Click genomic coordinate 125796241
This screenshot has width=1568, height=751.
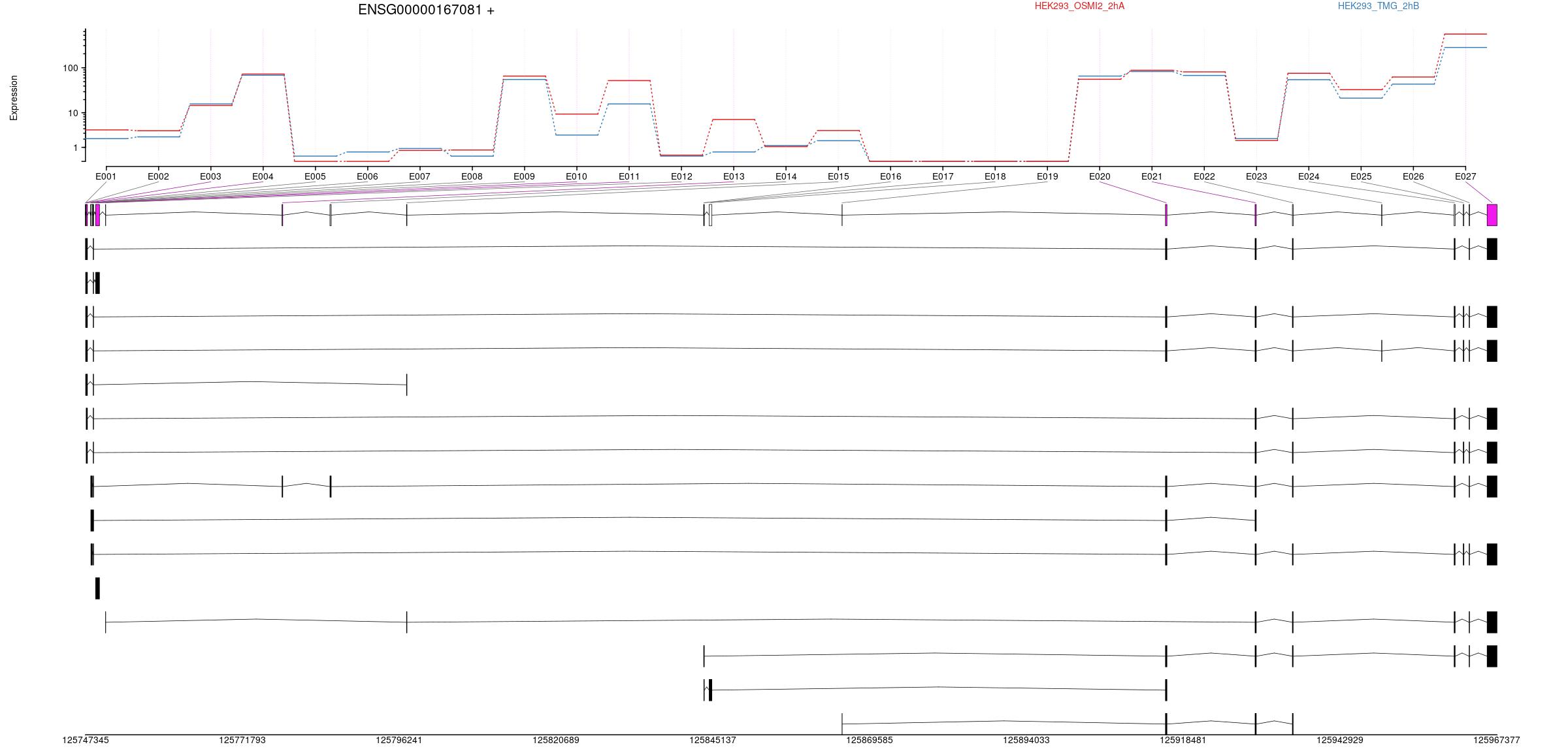399,740
